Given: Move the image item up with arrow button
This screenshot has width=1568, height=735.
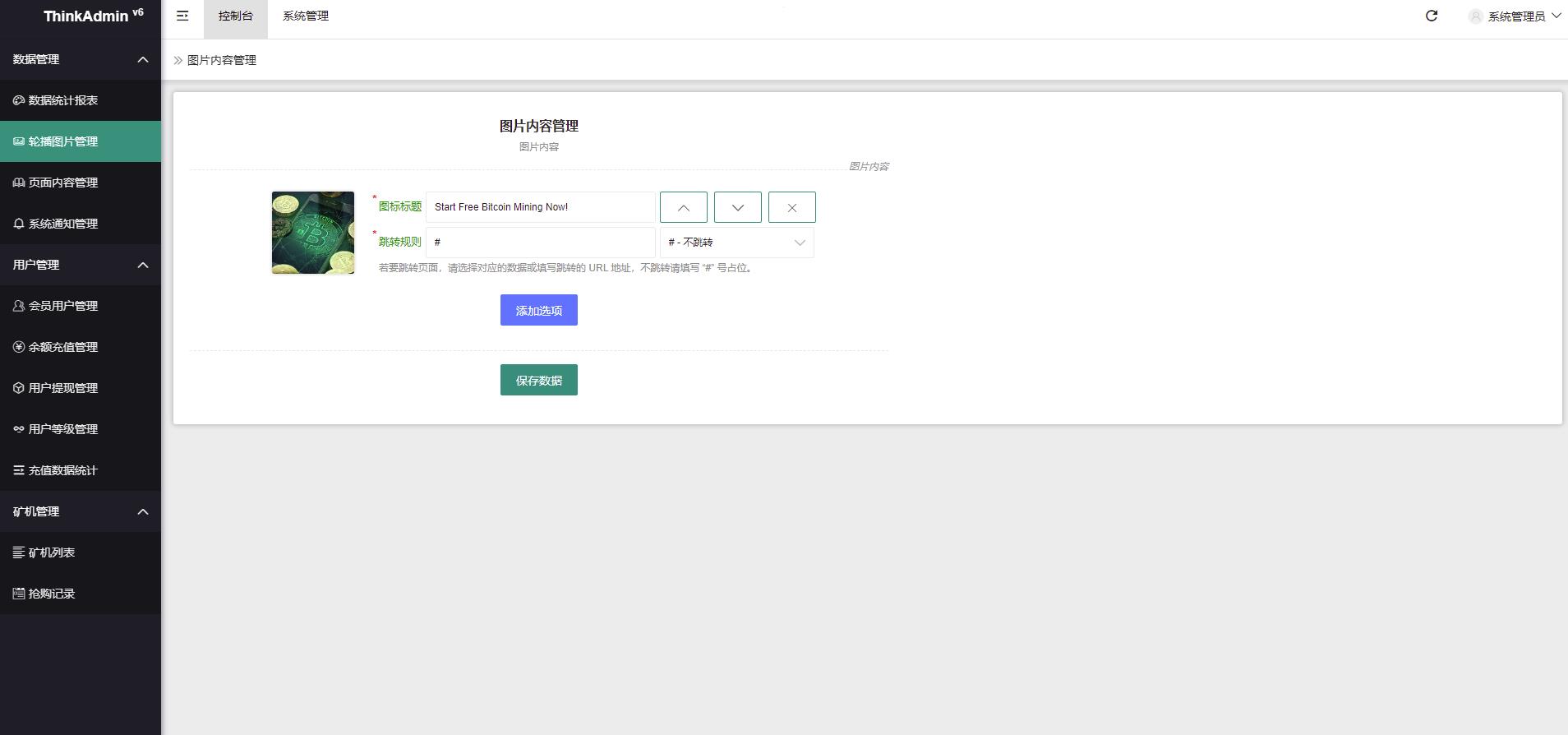Looking at the screenshot, I should pos(684,207).
